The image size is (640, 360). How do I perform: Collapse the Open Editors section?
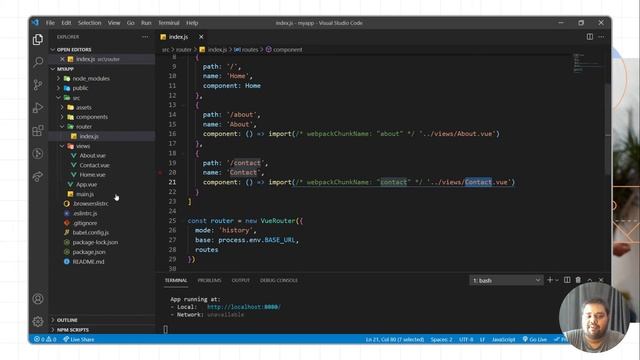pos(53,49)
